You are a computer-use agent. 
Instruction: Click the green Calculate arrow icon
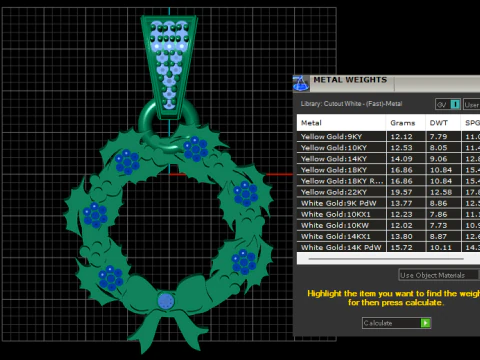click(x=426, y=323)
